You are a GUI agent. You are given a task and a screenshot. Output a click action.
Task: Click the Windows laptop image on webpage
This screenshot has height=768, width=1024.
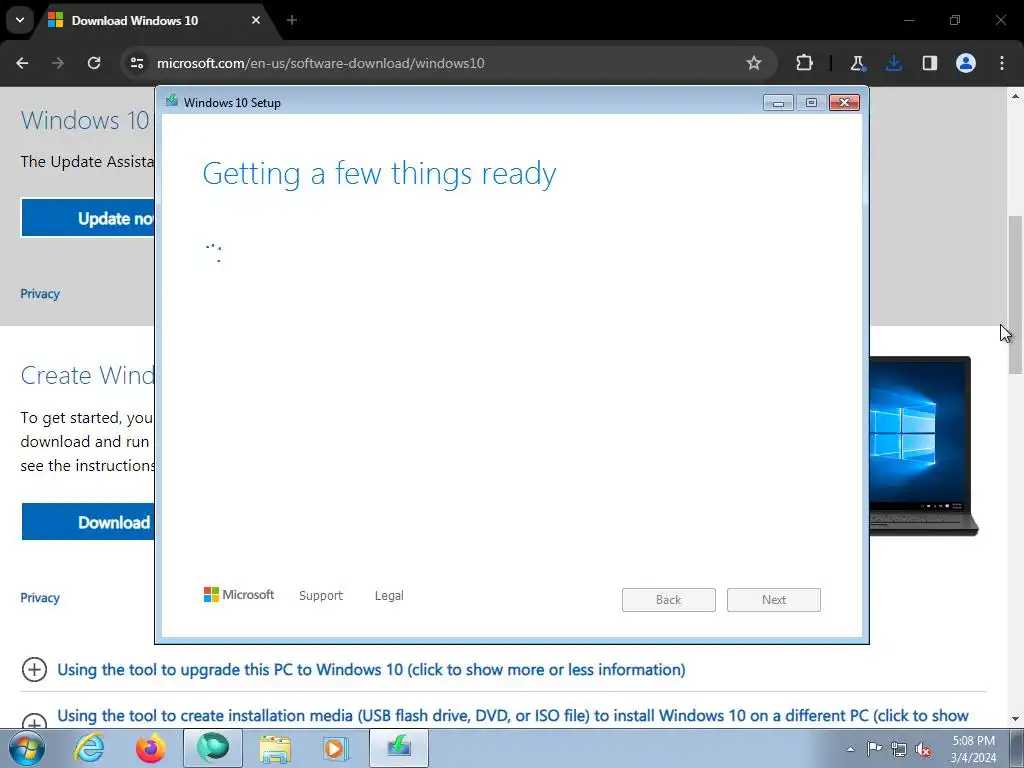(x=923, y=446)
